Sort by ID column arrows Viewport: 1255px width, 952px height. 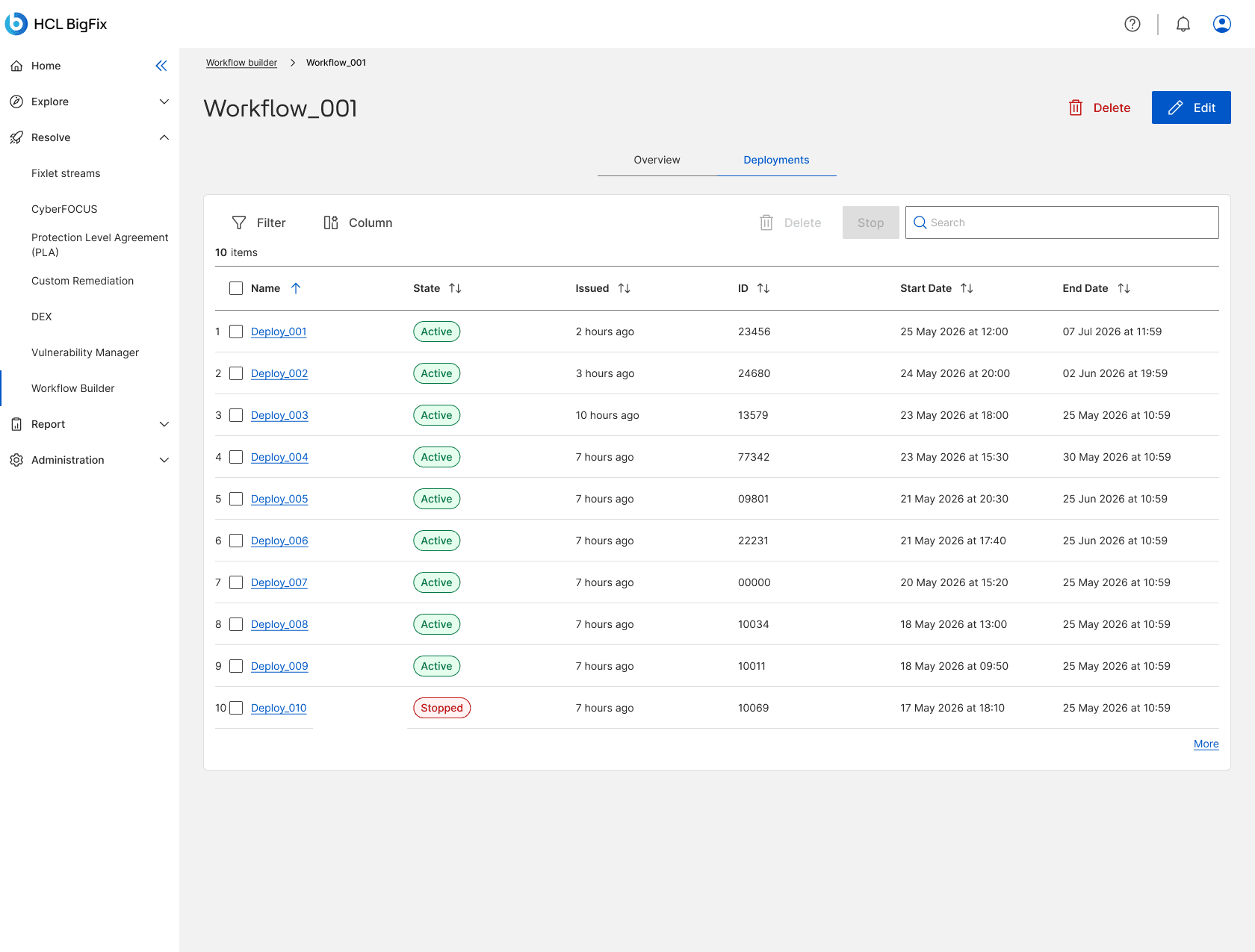pyautogui.click(x=763, y=288)
